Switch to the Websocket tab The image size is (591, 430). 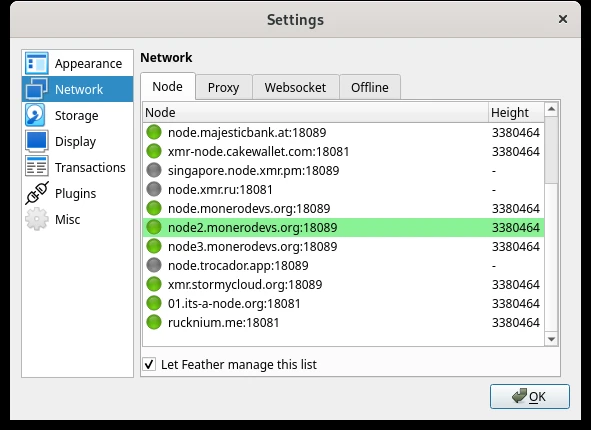click(295, 87)
